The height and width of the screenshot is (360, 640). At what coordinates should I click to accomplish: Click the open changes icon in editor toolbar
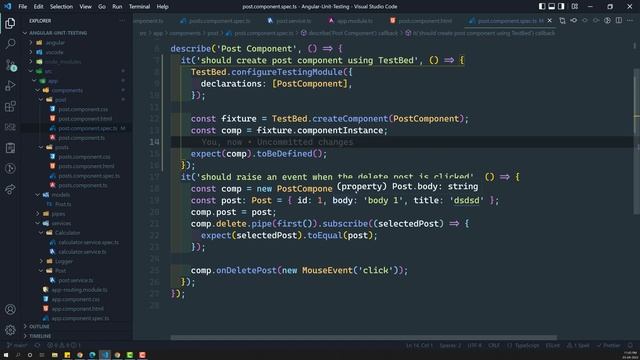click(562, 20)
